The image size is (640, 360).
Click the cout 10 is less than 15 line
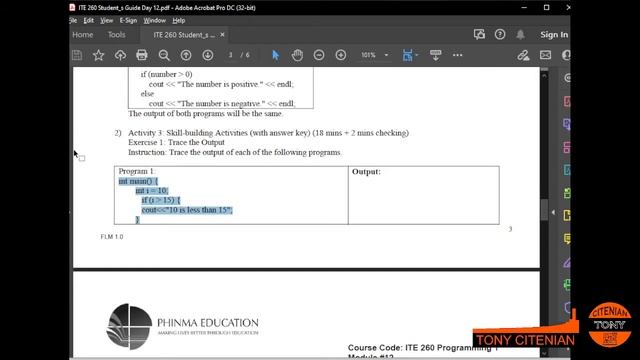(187, 210)
